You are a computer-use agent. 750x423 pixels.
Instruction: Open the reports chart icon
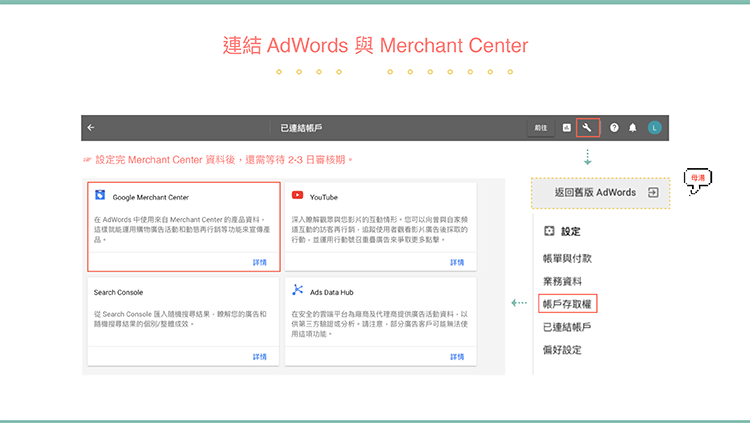point(566,128)
